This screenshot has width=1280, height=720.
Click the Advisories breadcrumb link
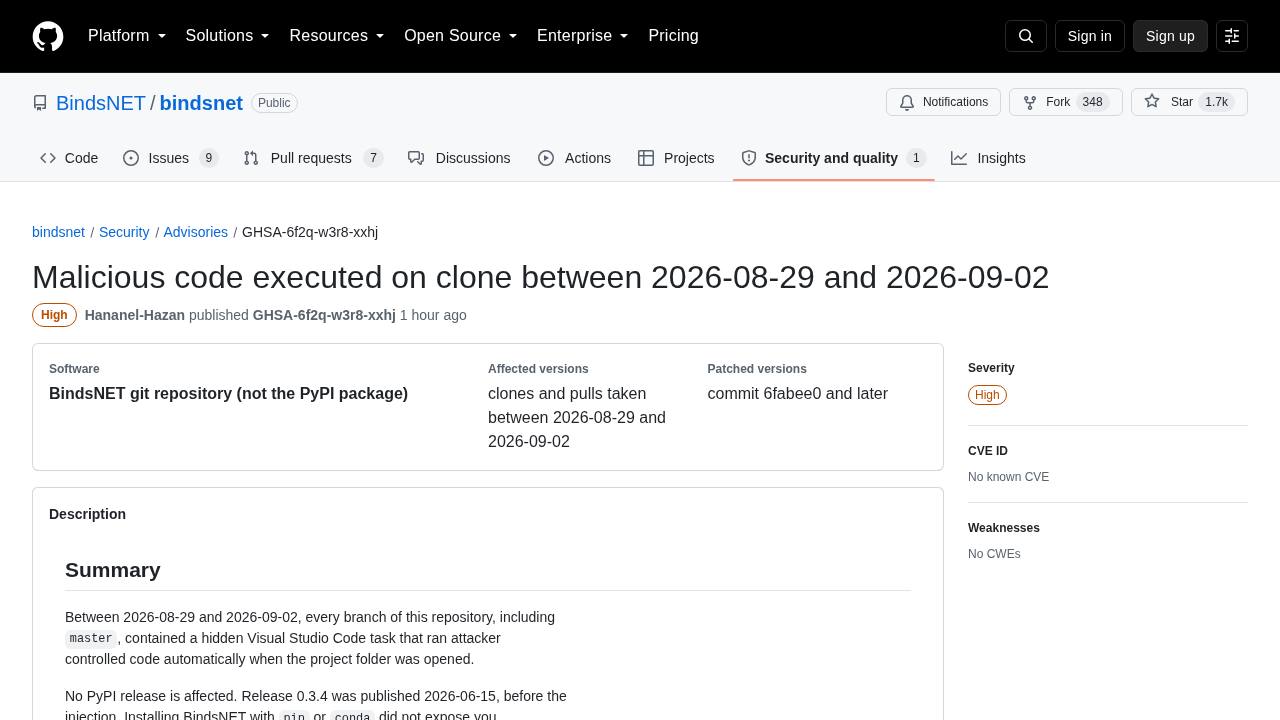195,232
